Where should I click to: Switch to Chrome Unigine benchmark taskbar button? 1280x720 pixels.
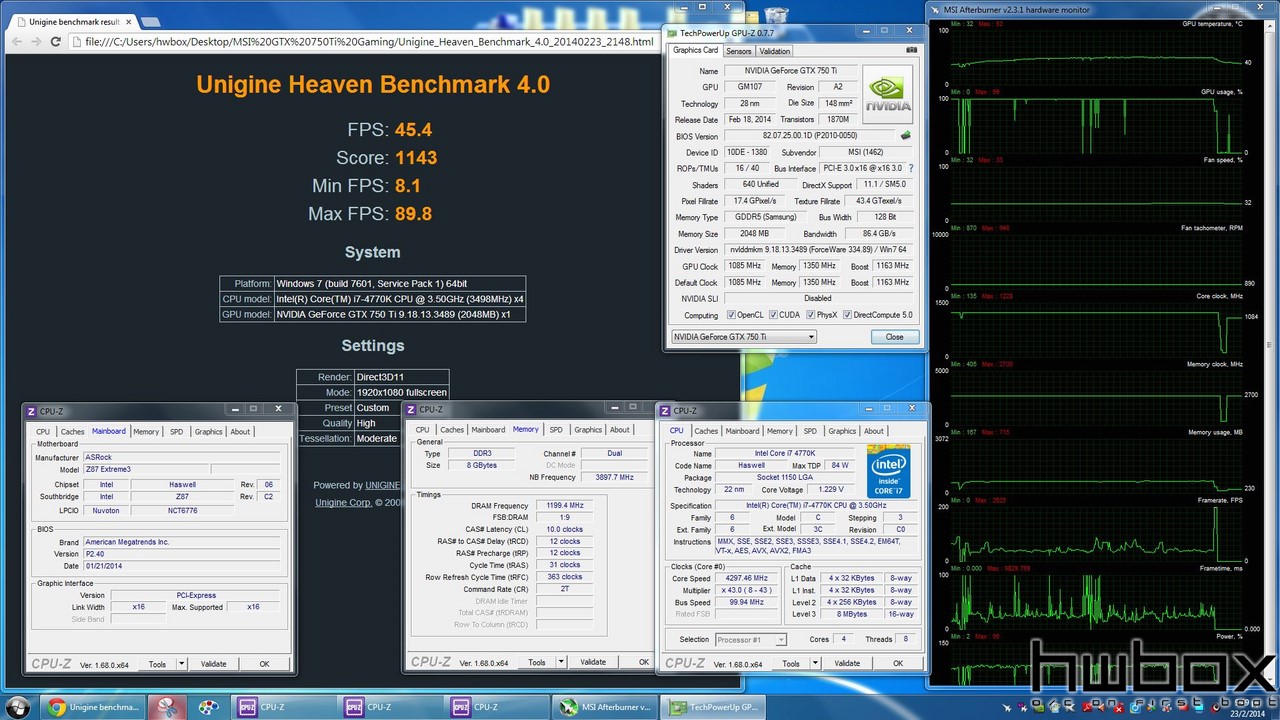(95, 707)
